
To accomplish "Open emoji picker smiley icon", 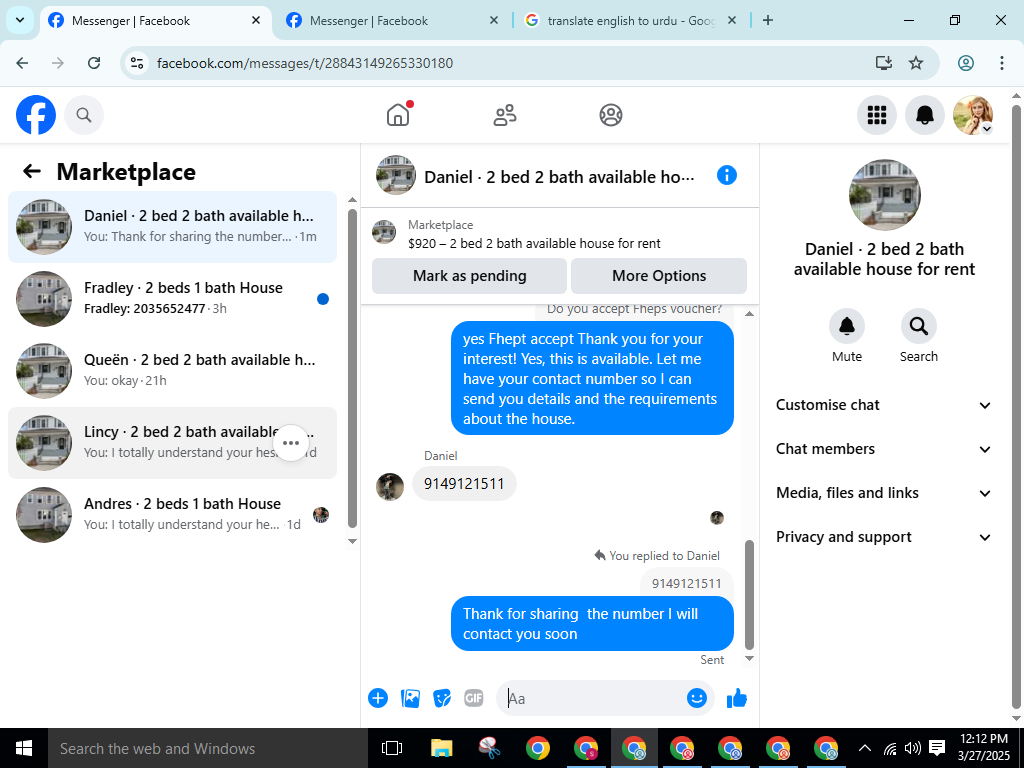I will pyautogui.click(x=697, y=698).
